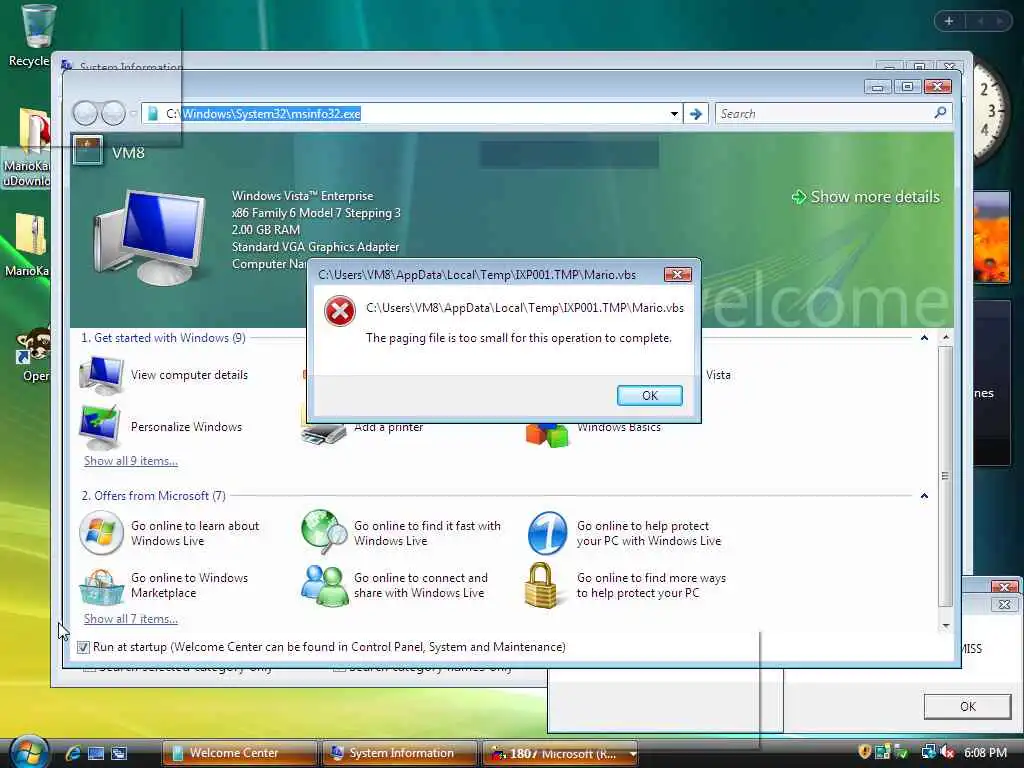Click the find it fast globe icon
The image size is (1024, 768).
coord(325,532)
